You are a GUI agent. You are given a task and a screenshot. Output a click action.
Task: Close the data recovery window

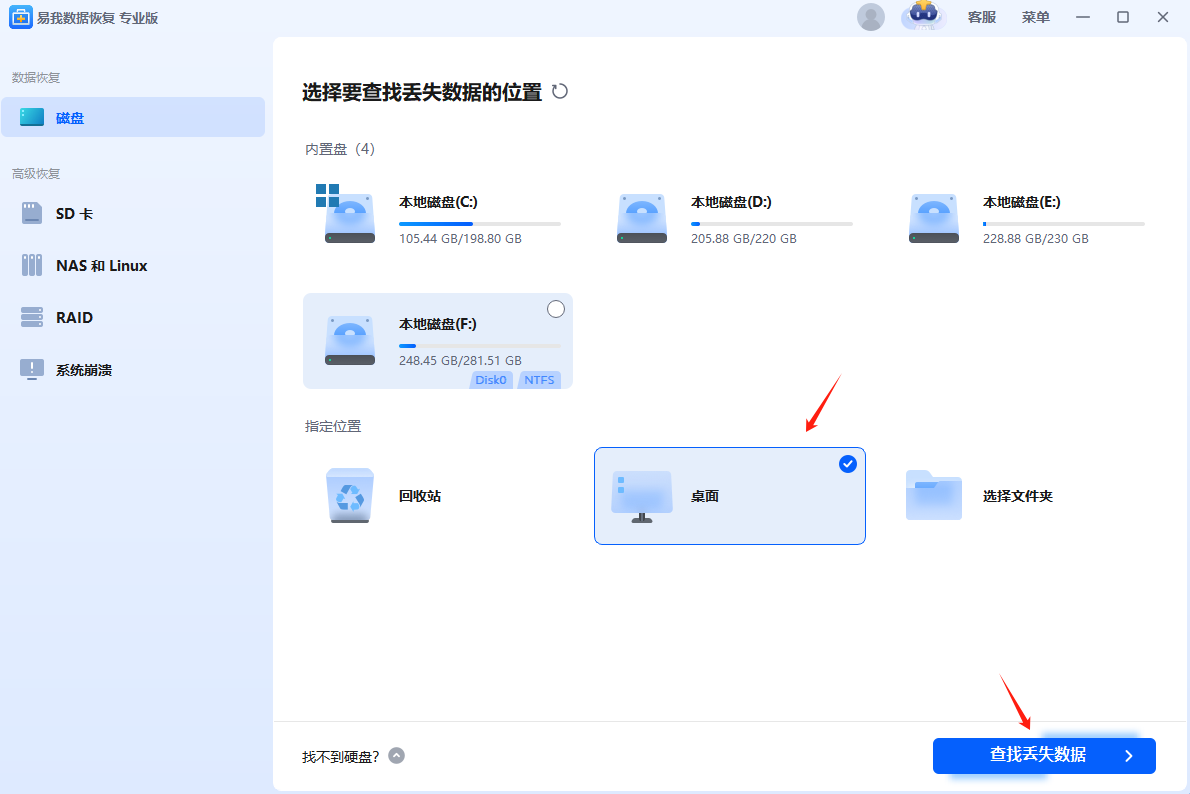1163,17
